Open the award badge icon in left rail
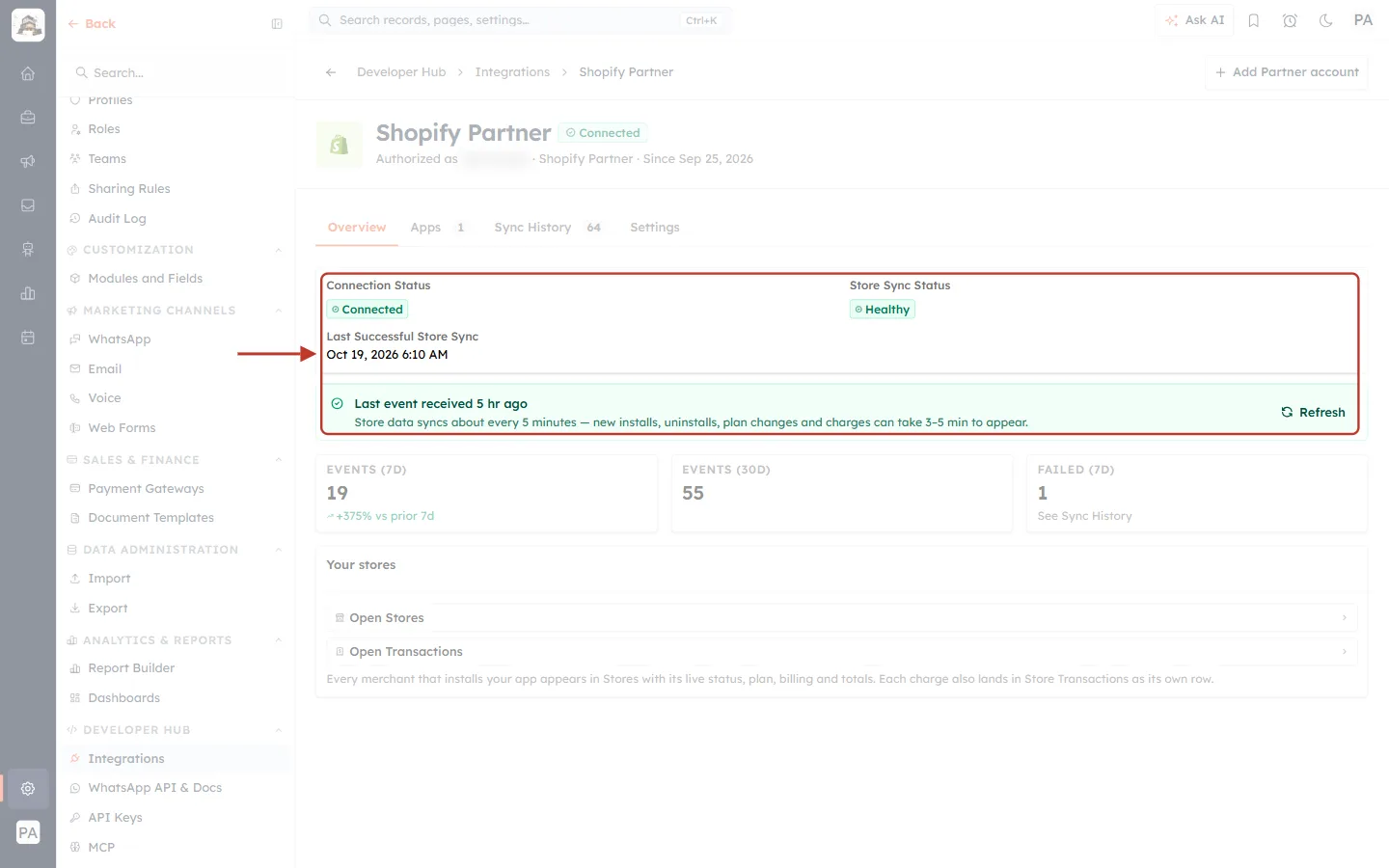This screenshot has height=868, width=1389. tap(28, 250)
